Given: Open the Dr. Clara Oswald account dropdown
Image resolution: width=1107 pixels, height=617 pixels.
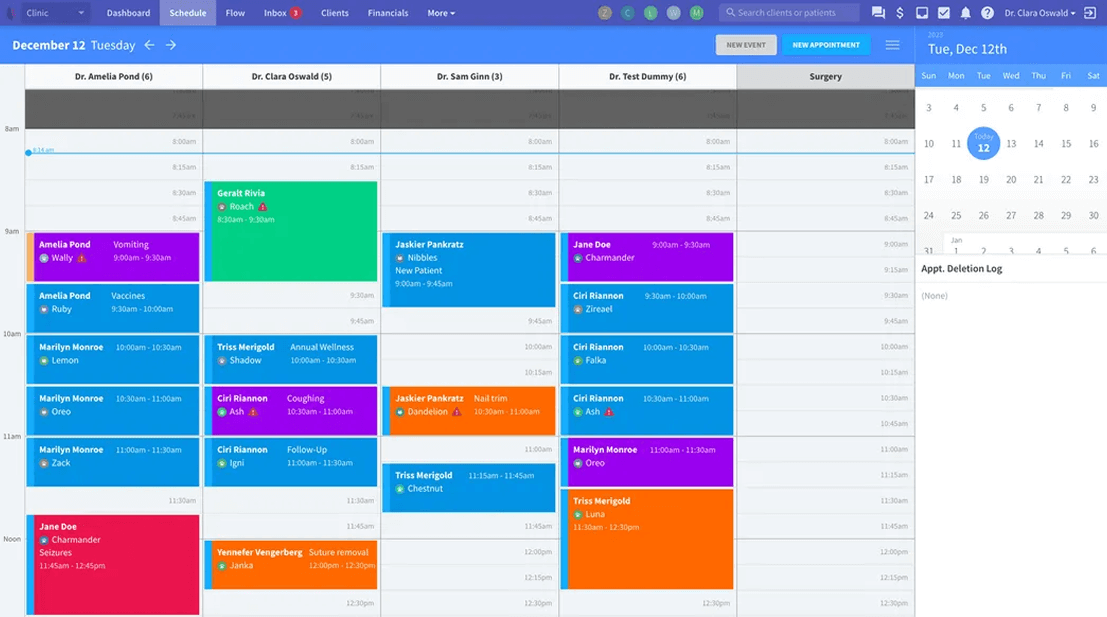Looking at the screenshot, I should click(x=1035, y=13).
